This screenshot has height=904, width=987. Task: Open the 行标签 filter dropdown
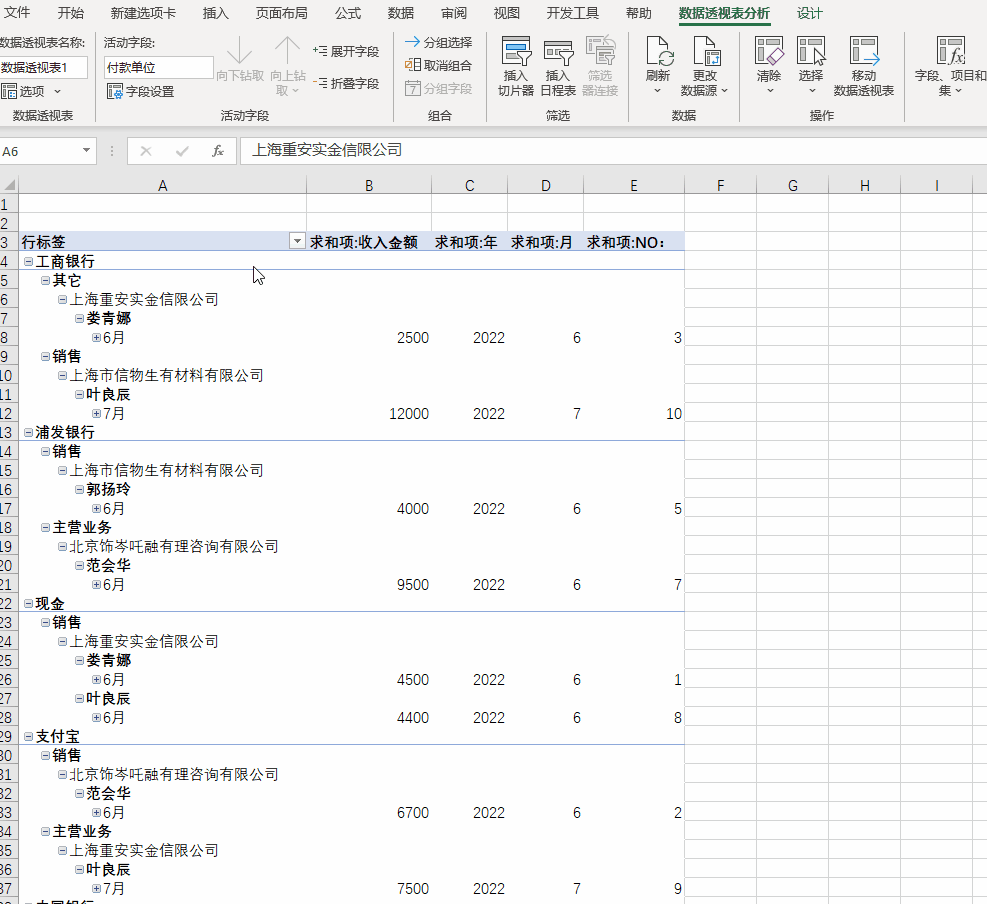coord(297,241)
